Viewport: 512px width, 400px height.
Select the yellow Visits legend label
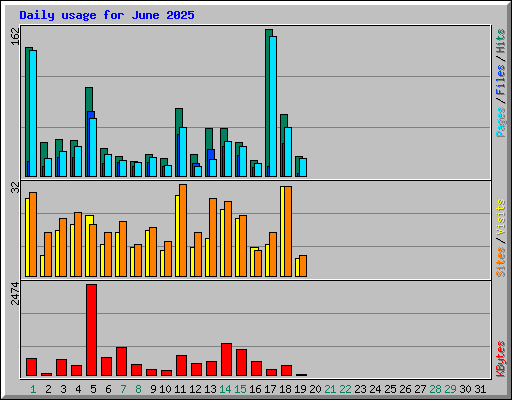501,218
